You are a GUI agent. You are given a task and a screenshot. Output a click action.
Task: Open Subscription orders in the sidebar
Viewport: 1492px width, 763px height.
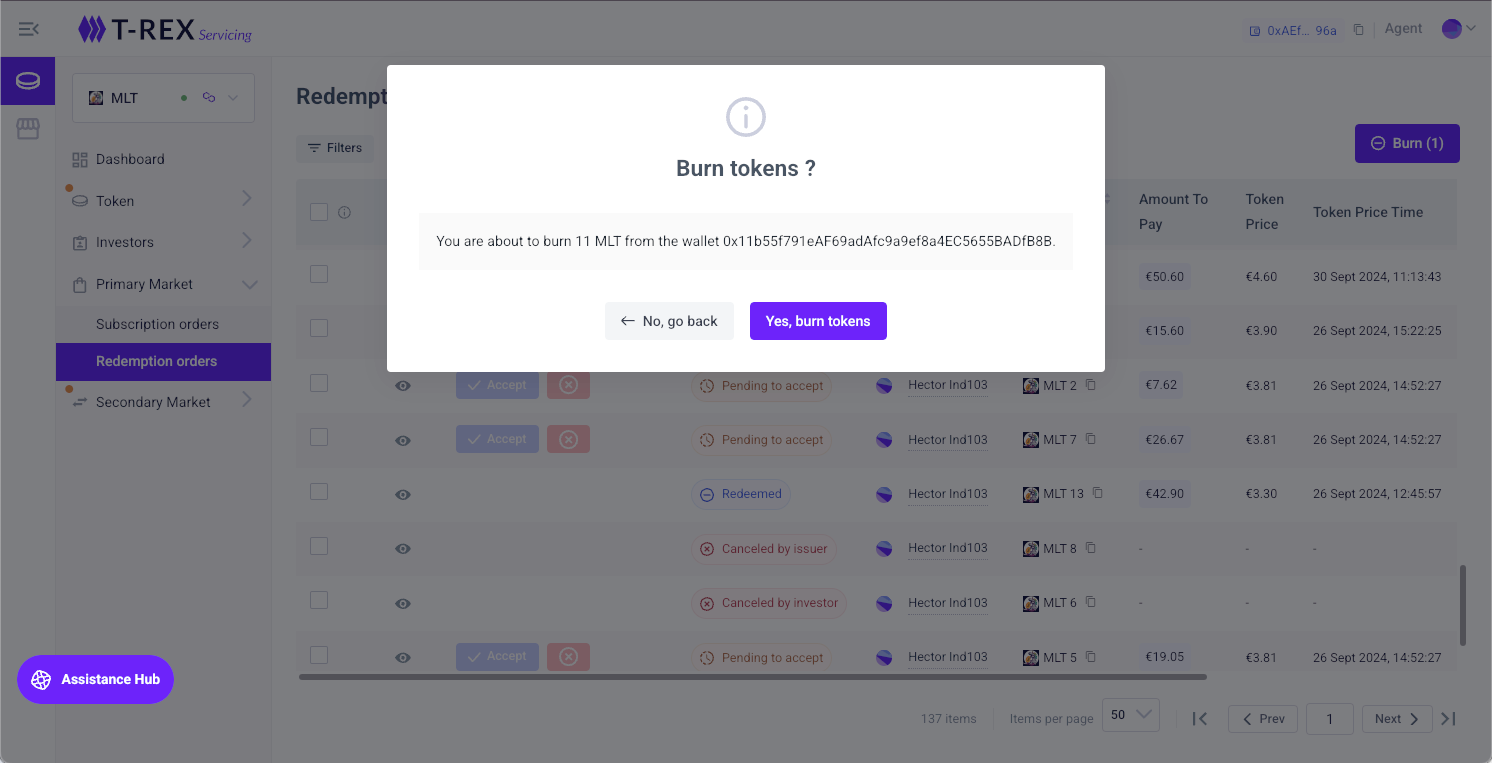click(x=157, y=324)
